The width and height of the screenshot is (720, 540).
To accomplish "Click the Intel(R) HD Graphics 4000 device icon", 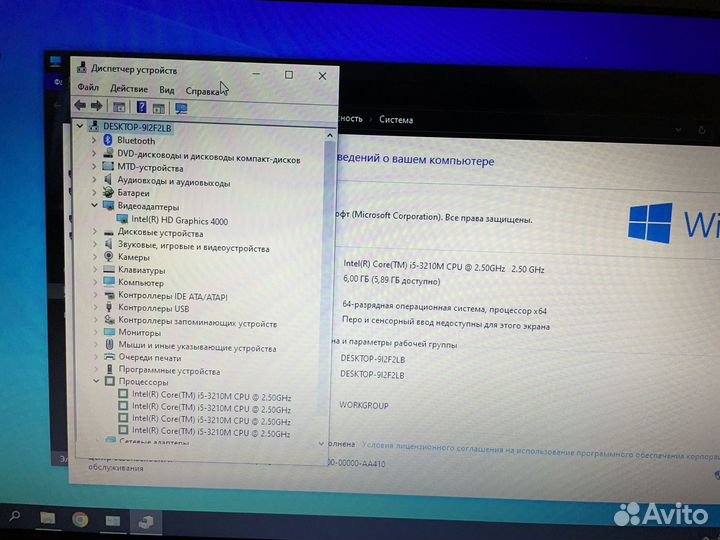I will pos(122,219).
